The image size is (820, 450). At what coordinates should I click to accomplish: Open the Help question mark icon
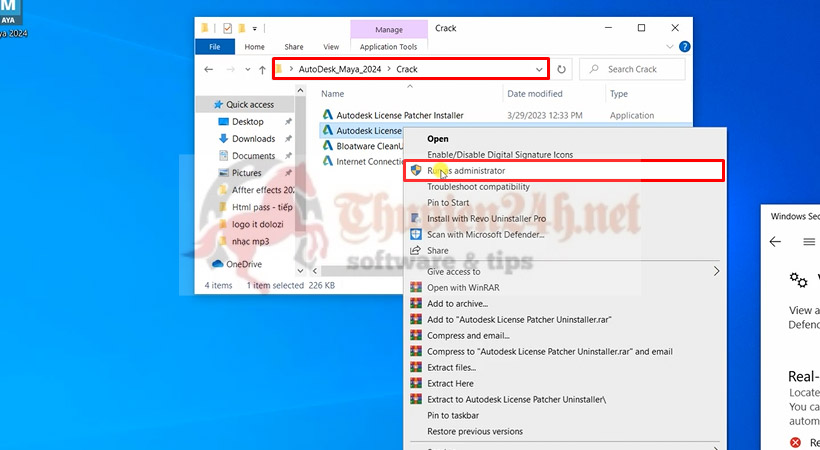684,47
